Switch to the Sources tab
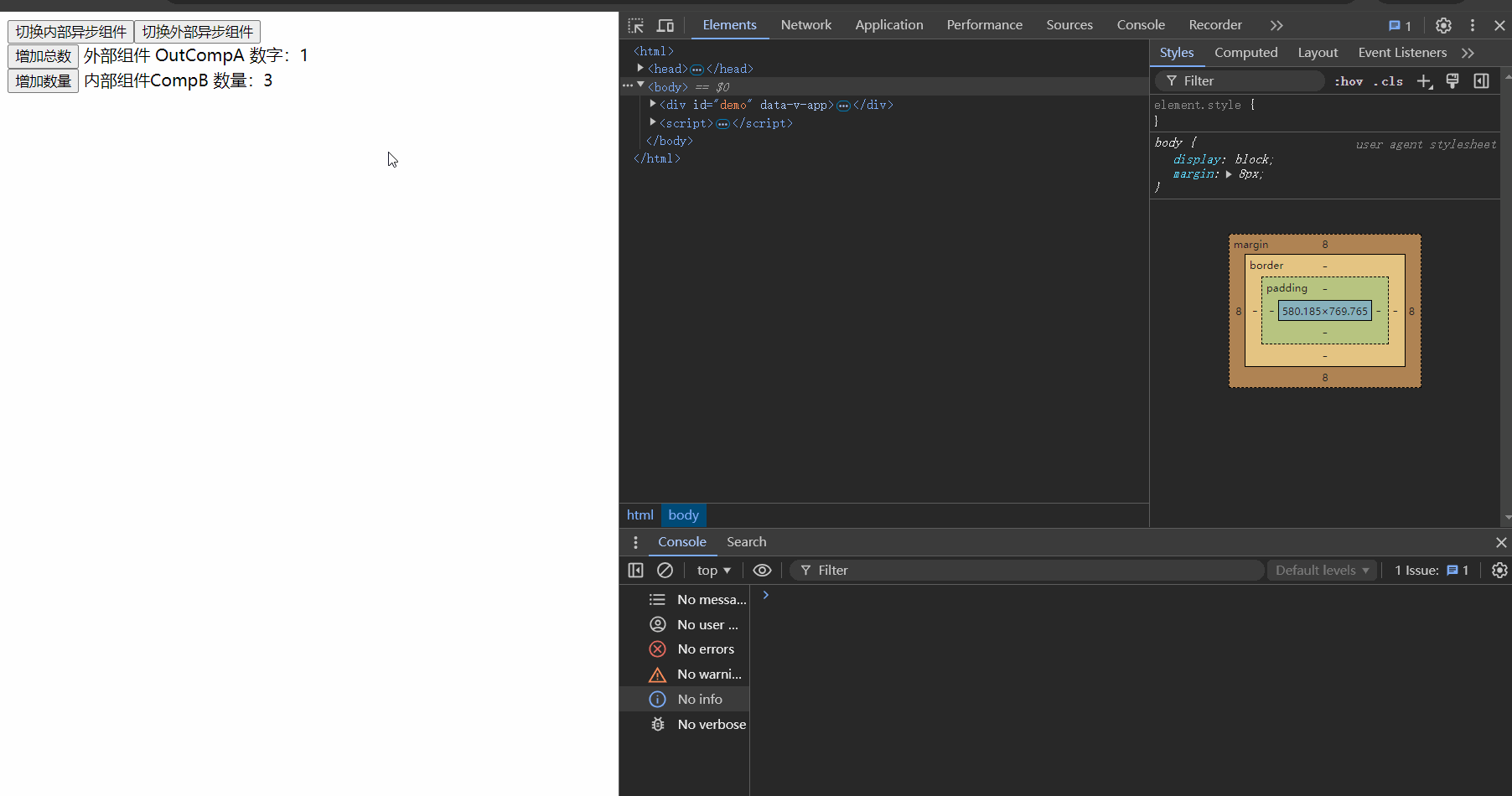The image size is (1512, 796). coord(1069,25)
